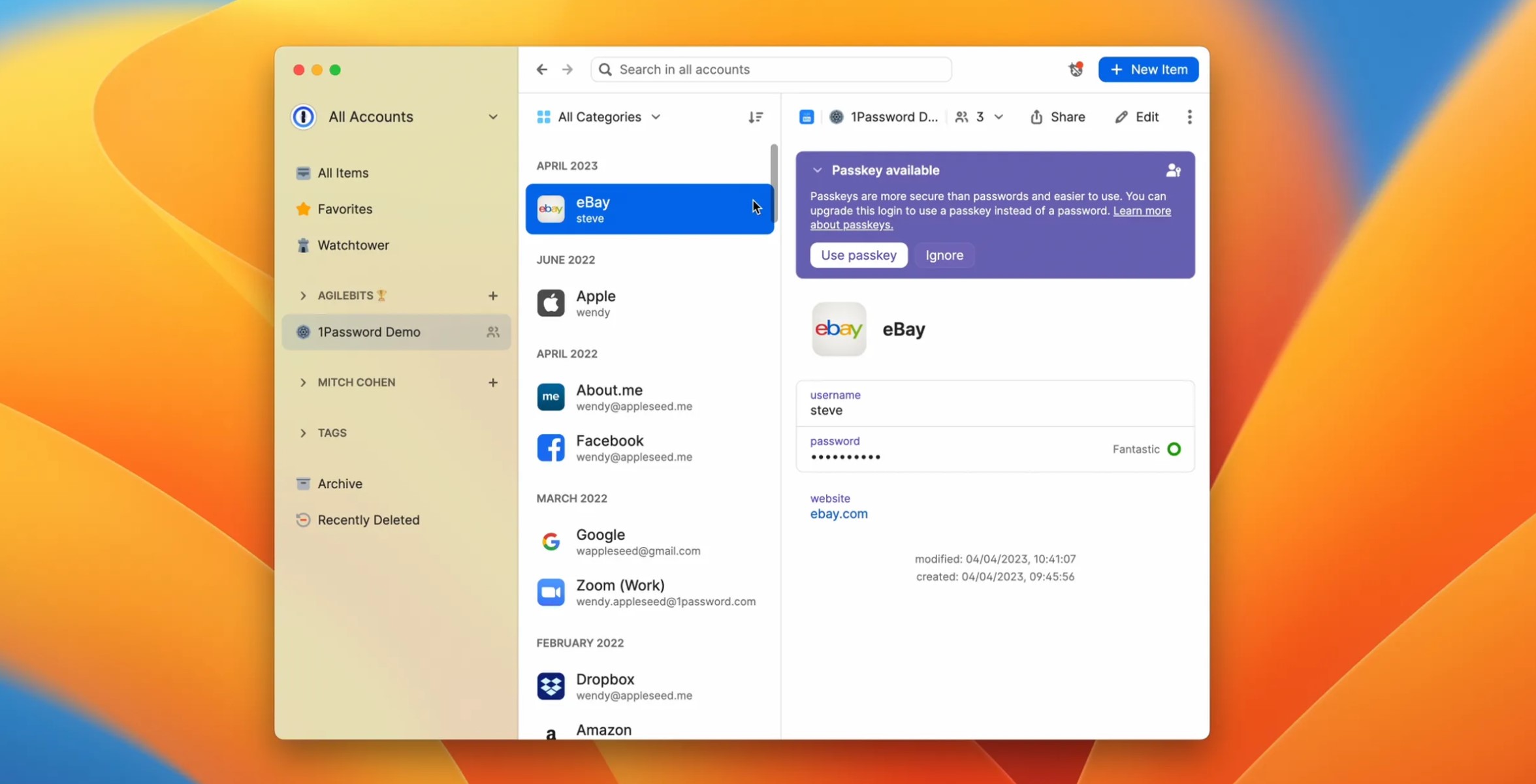This screenshot has width=1536, height=784.
Task: Click the Apple logo icon in list
Action: pyautogui.click(x=551, y=304)
